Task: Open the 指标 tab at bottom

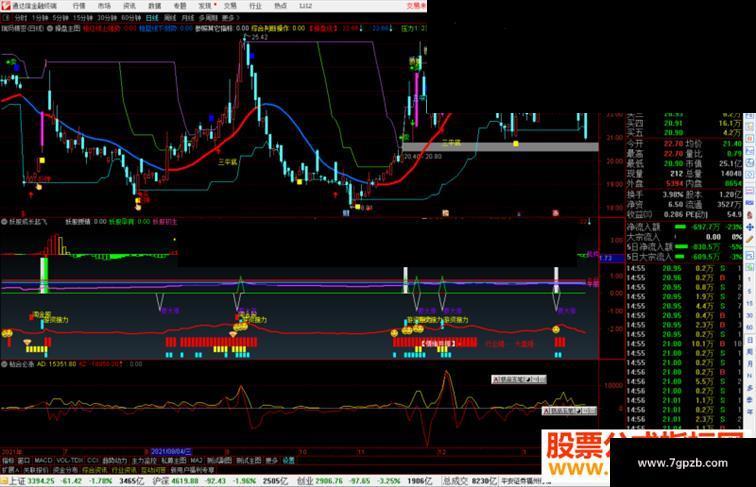Action: 8,461
